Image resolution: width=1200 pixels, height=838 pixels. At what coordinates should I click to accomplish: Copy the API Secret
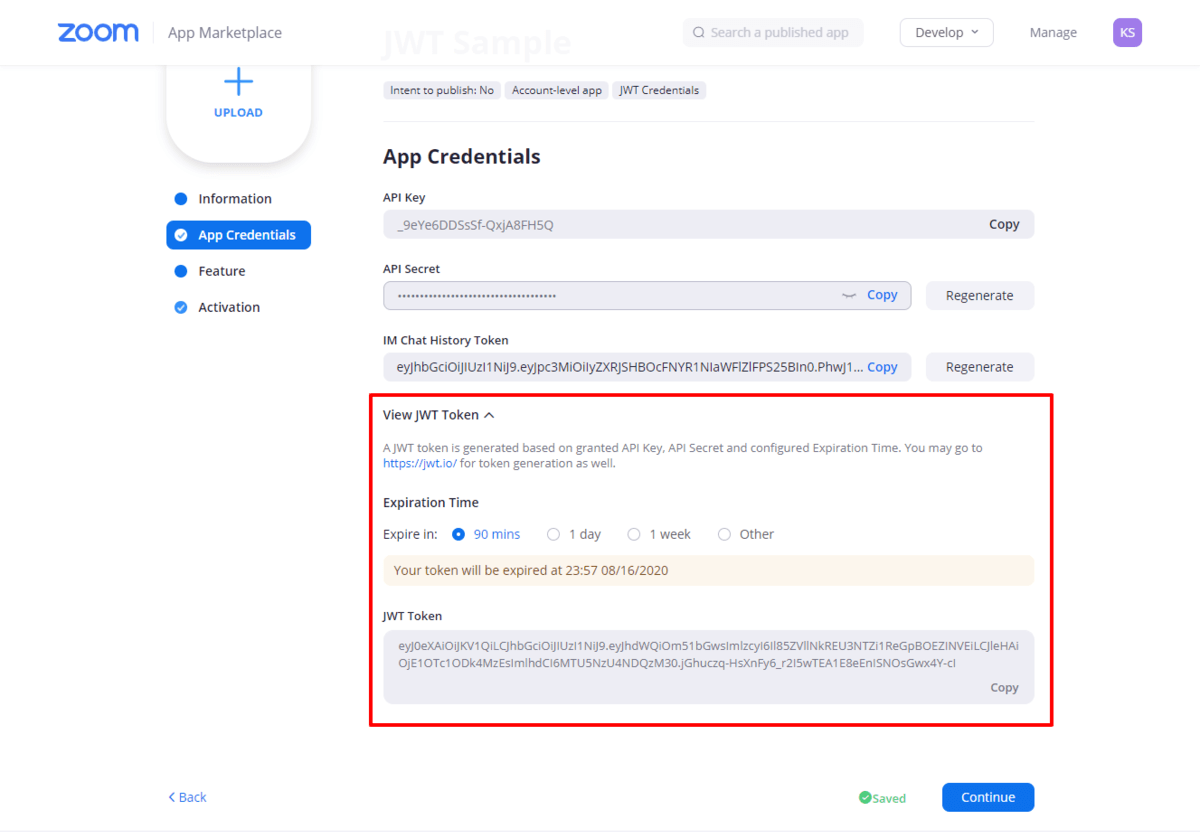(882, 295)
